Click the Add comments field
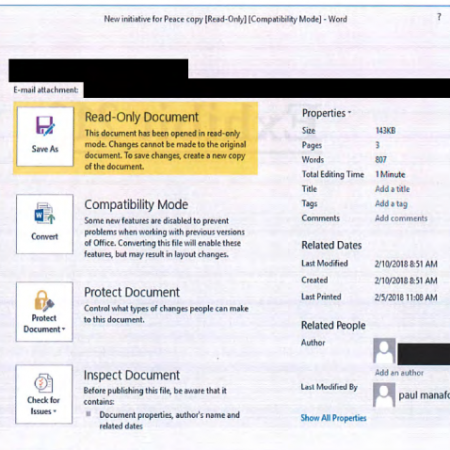This screenshot has width=450, height=450. tap(401, 218)
